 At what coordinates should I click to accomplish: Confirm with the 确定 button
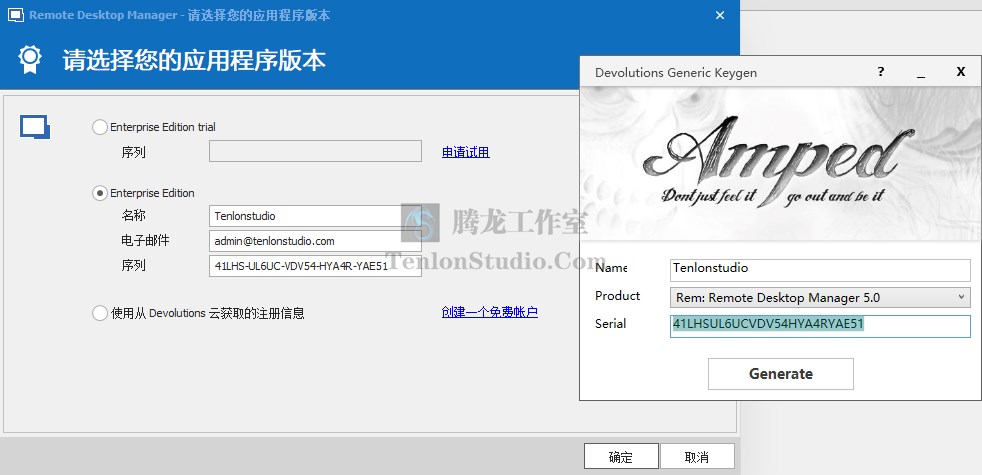point(621,457)
